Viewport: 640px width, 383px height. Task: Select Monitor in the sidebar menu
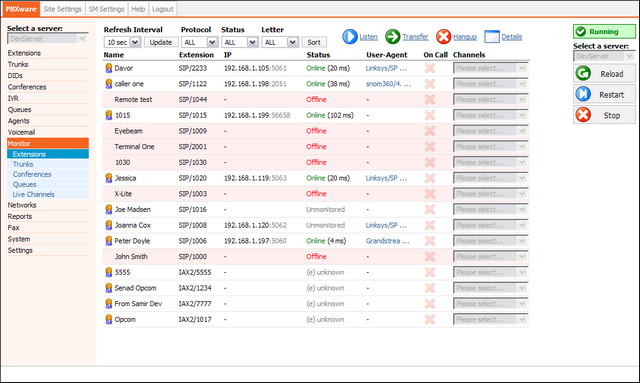coord(48,143)
